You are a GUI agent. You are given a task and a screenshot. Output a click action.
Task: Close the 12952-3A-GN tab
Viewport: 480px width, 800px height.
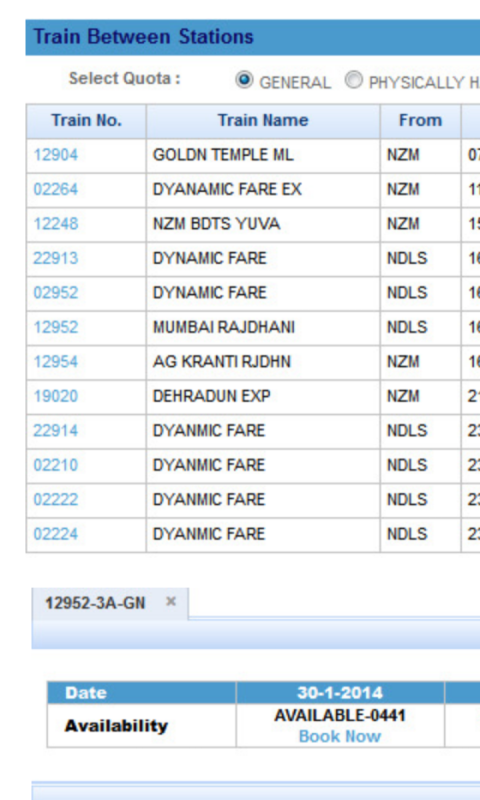(171, 602)
